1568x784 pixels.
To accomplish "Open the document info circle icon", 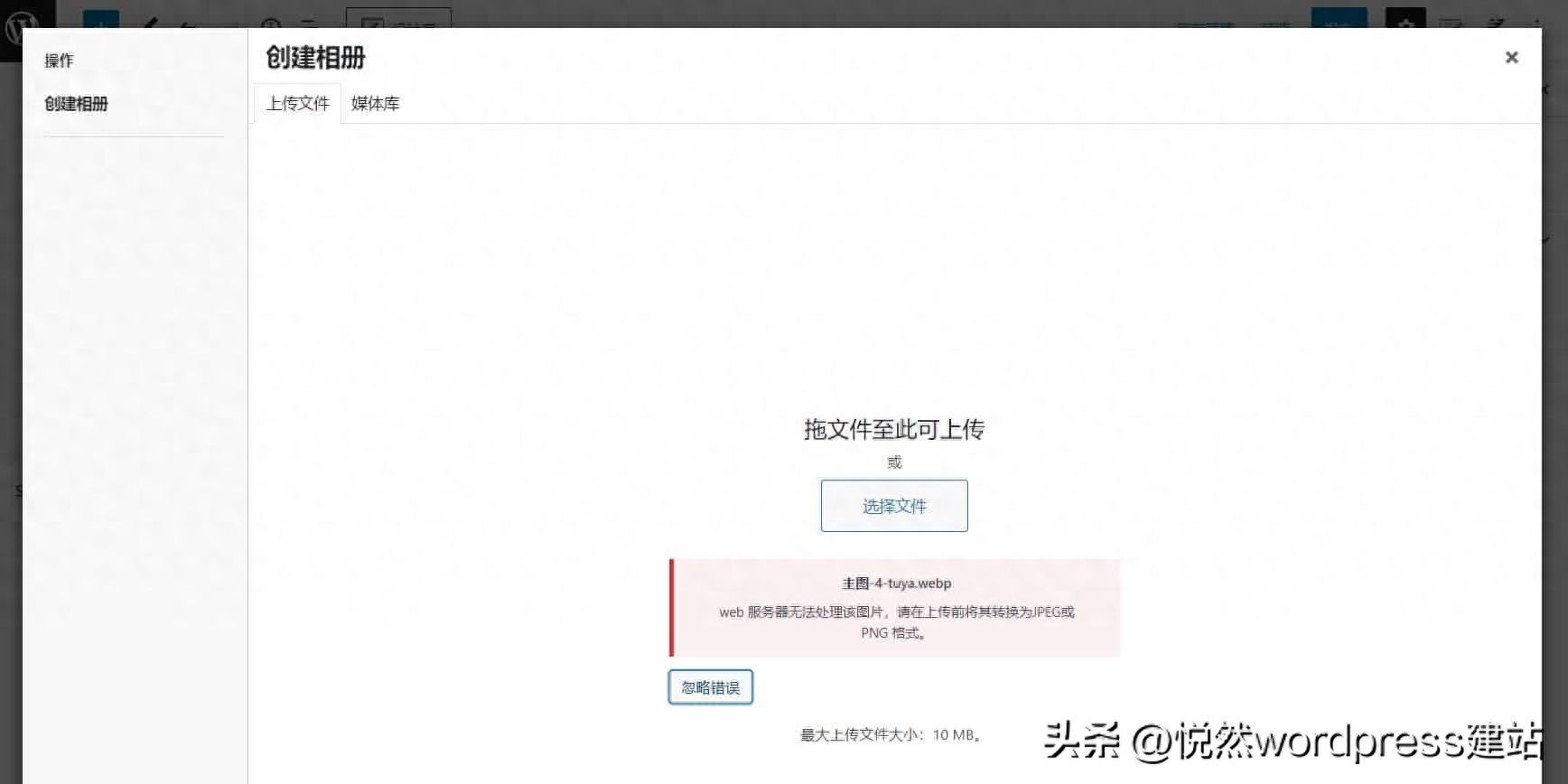I will tap(270, 22).
